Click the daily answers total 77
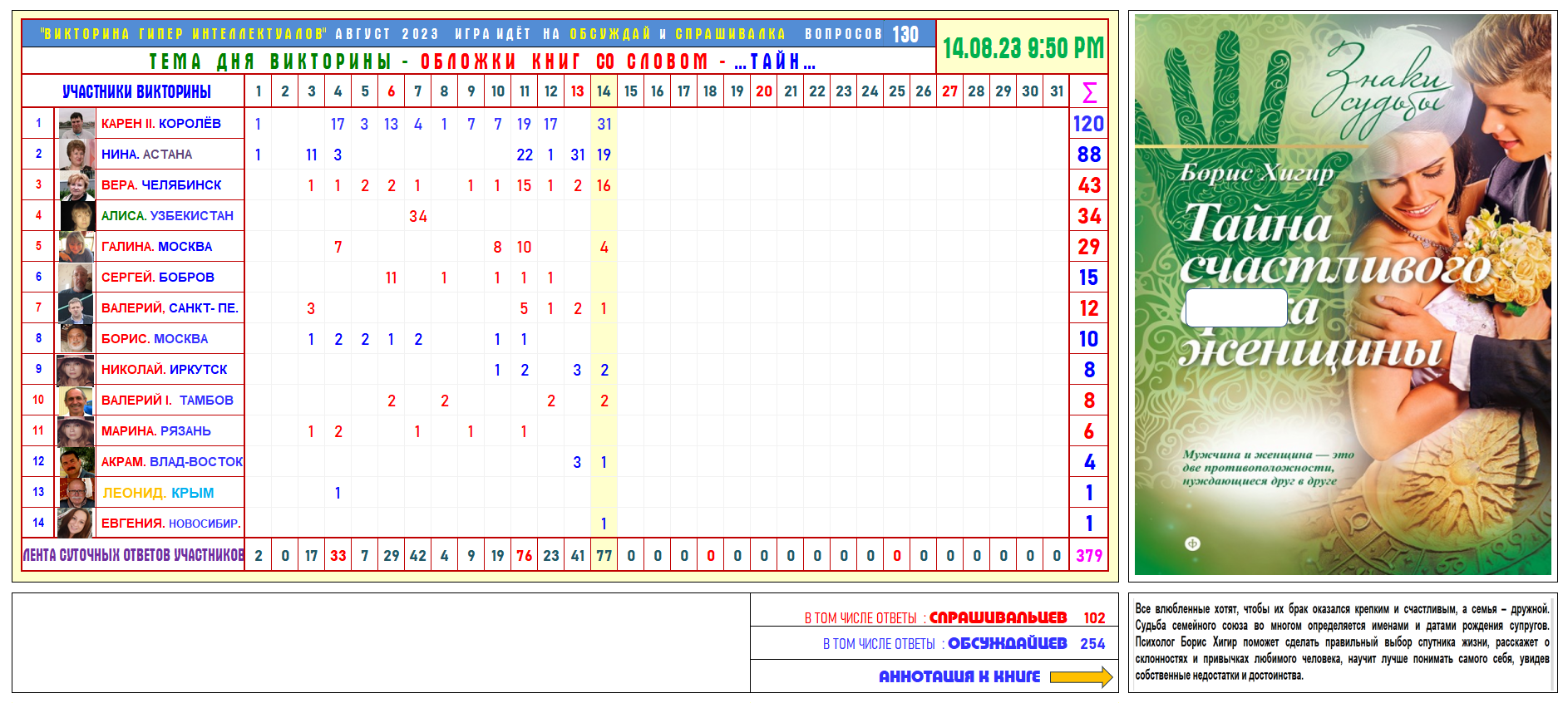 pos(604,556)
